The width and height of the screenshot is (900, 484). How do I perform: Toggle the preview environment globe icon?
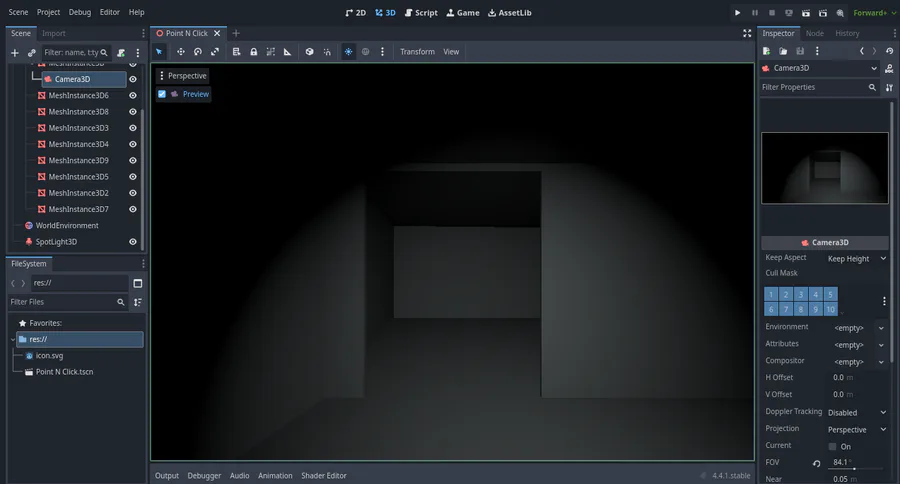tap(366, 52)
